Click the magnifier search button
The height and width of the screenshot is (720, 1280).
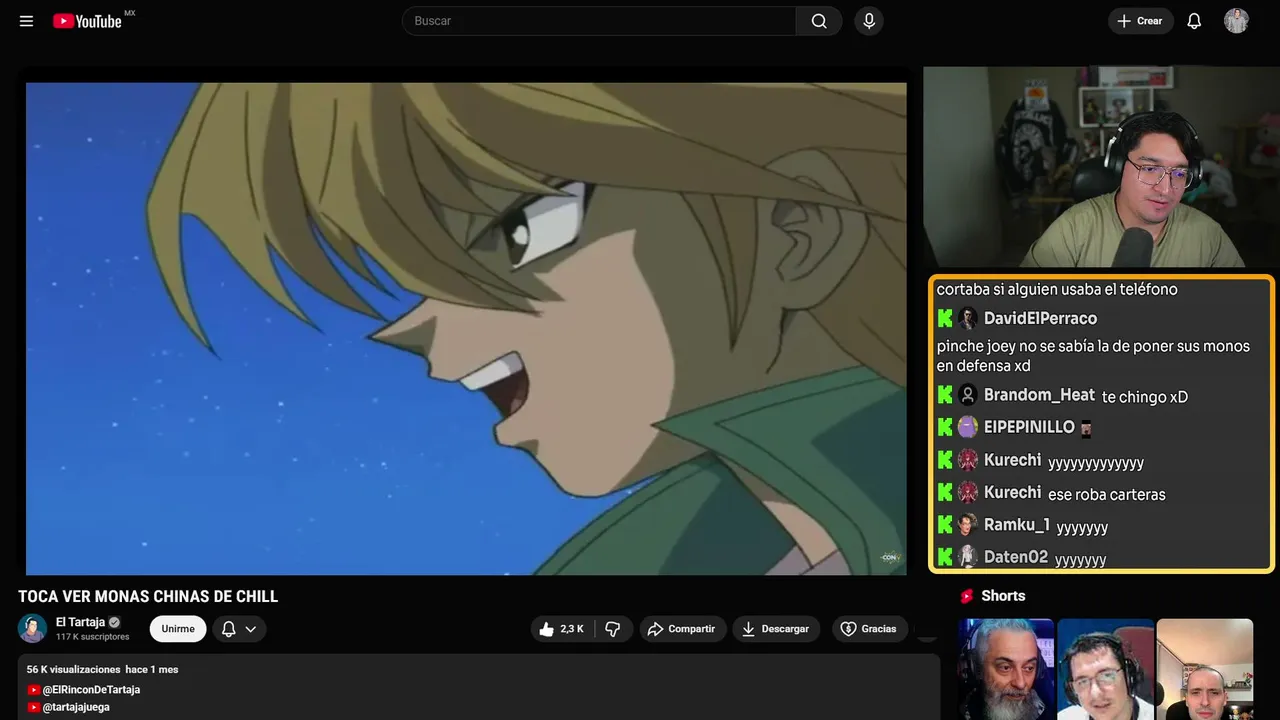pyautogui.click(x=819, y=21)
